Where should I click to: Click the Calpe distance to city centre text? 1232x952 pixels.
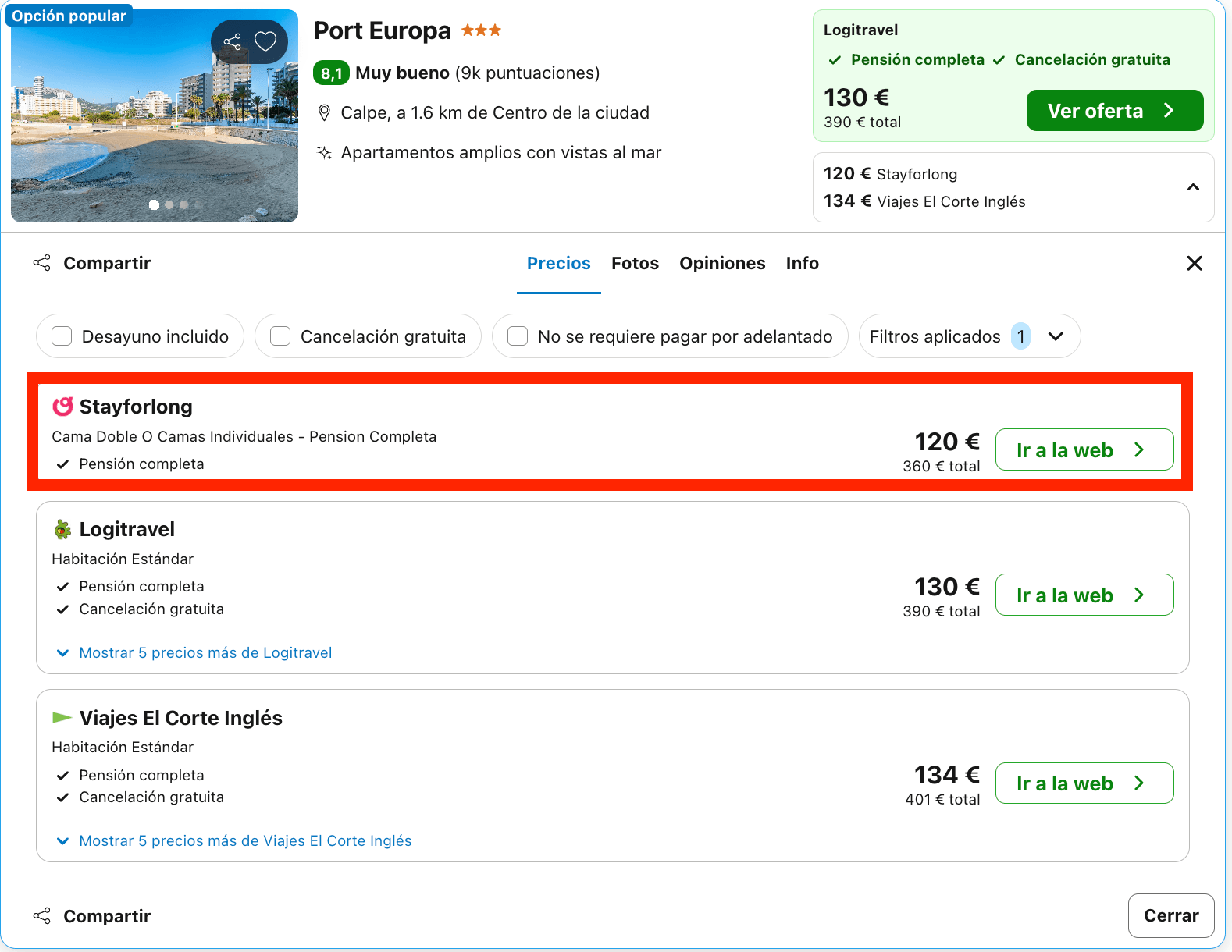pos(495,113)
